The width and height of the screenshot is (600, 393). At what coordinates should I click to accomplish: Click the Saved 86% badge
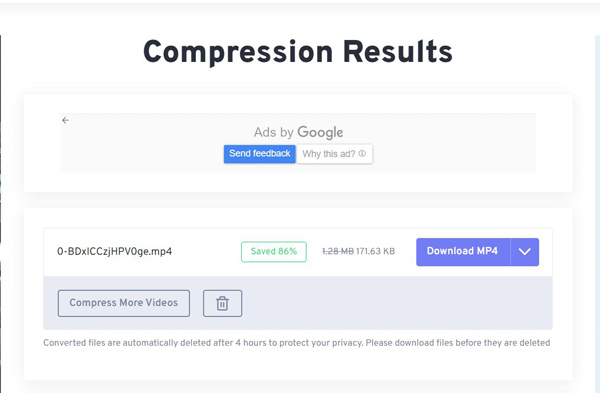[274, 251]
